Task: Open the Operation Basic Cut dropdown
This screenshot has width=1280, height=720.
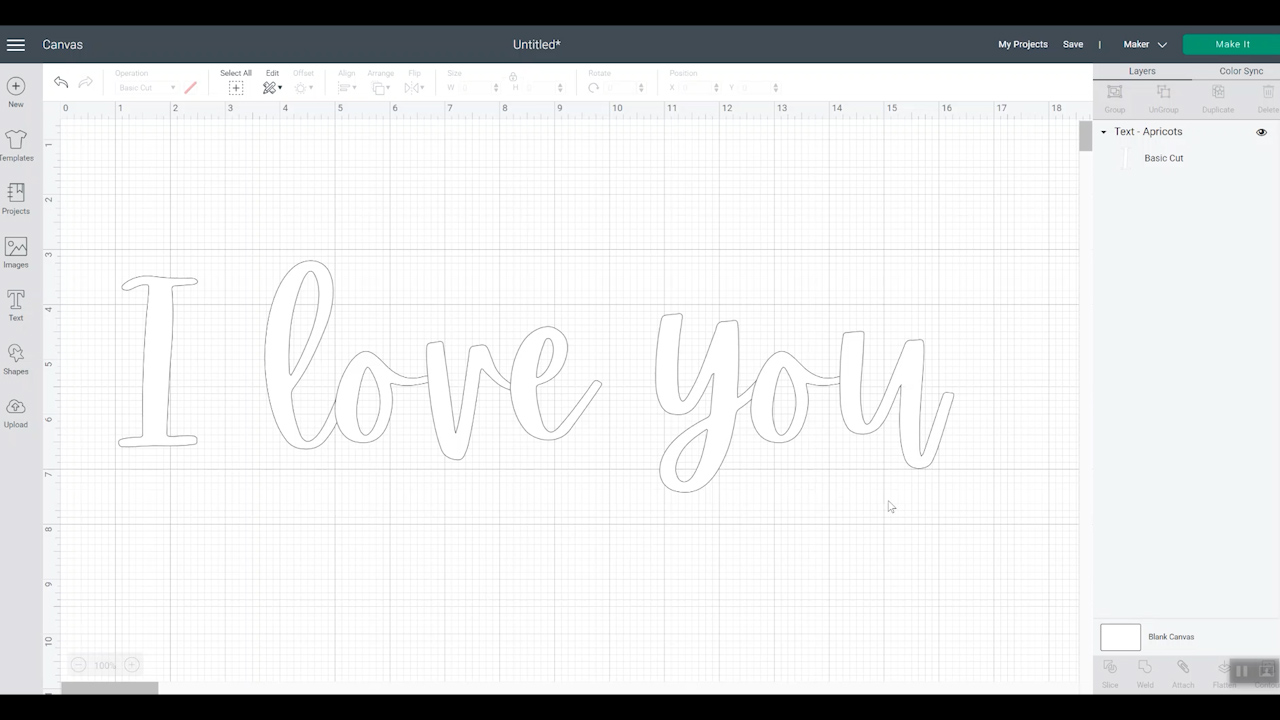Action: [x=146, y=88]
